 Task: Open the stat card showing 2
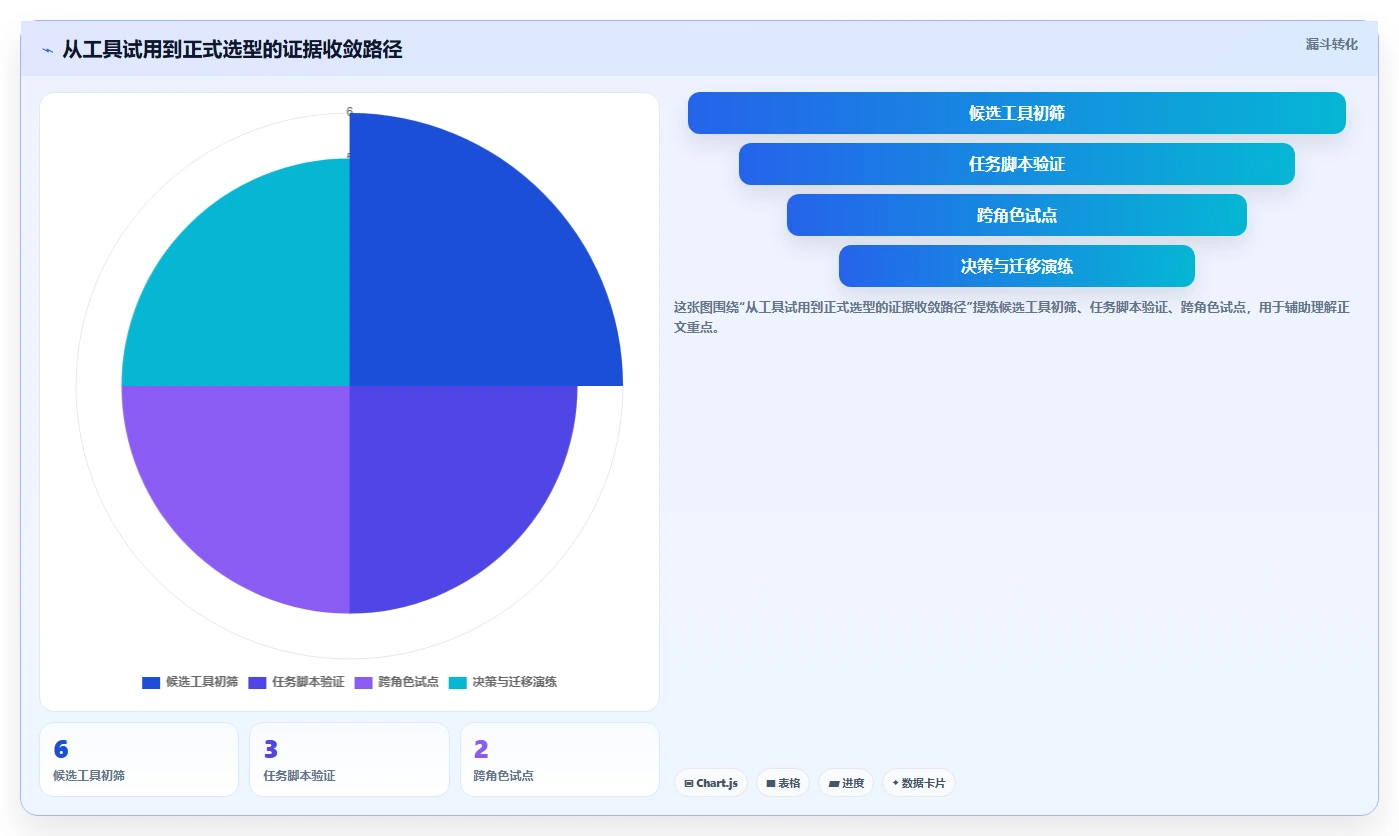pyautogui.click(x=560, y=760)
